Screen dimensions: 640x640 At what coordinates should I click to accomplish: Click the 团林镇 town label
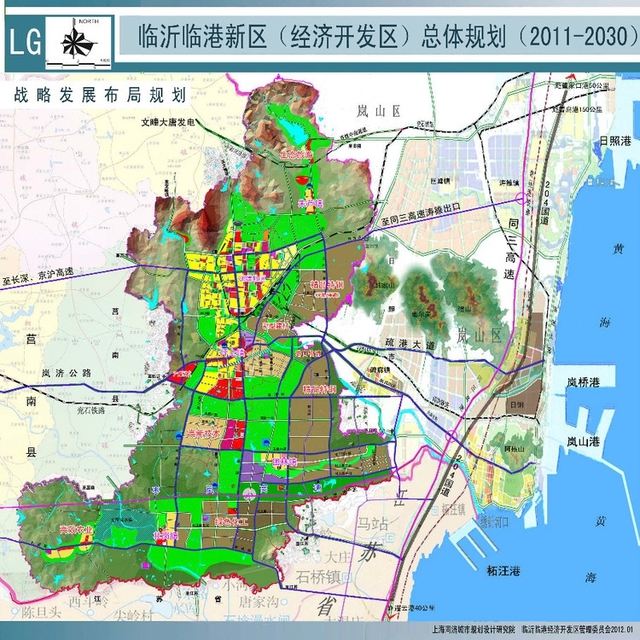coord(284,462)
